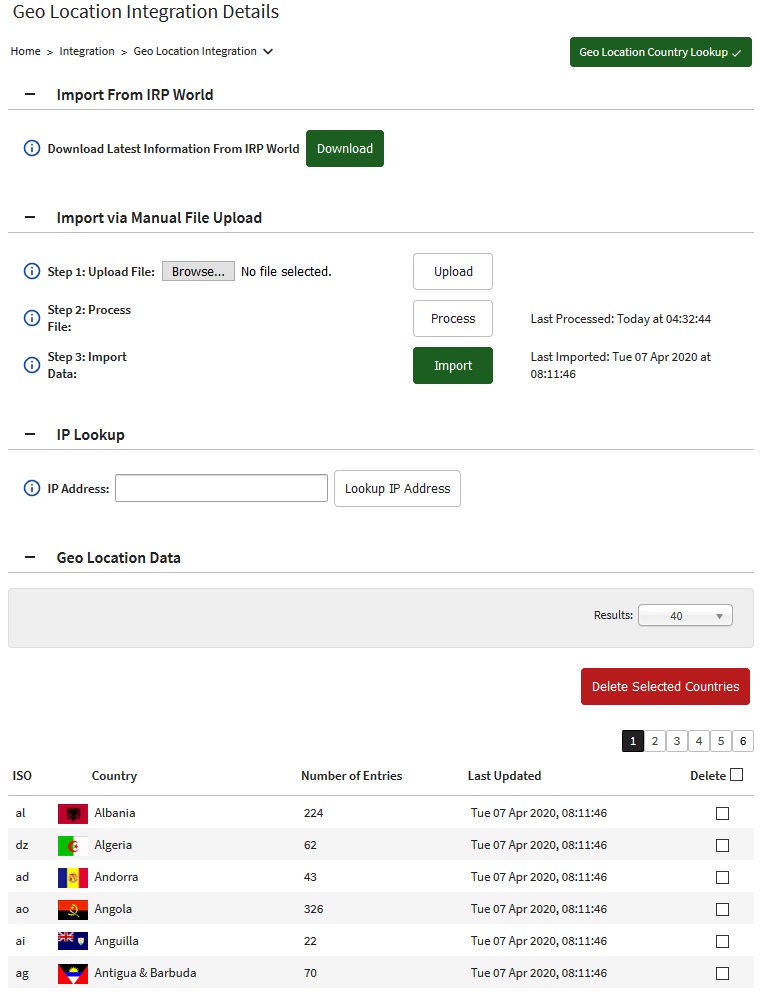Click info icon next to Step 3 Import Data
The image size is (761, 992).
(31, 365)
